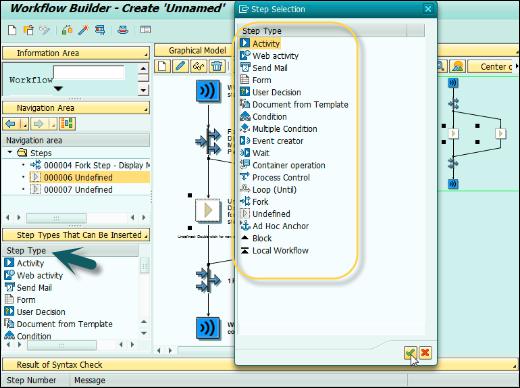Viewport: 520px width, 388px height.
Task: Collapse the Steps folder in navigation tree
Action: coord(10,152)
